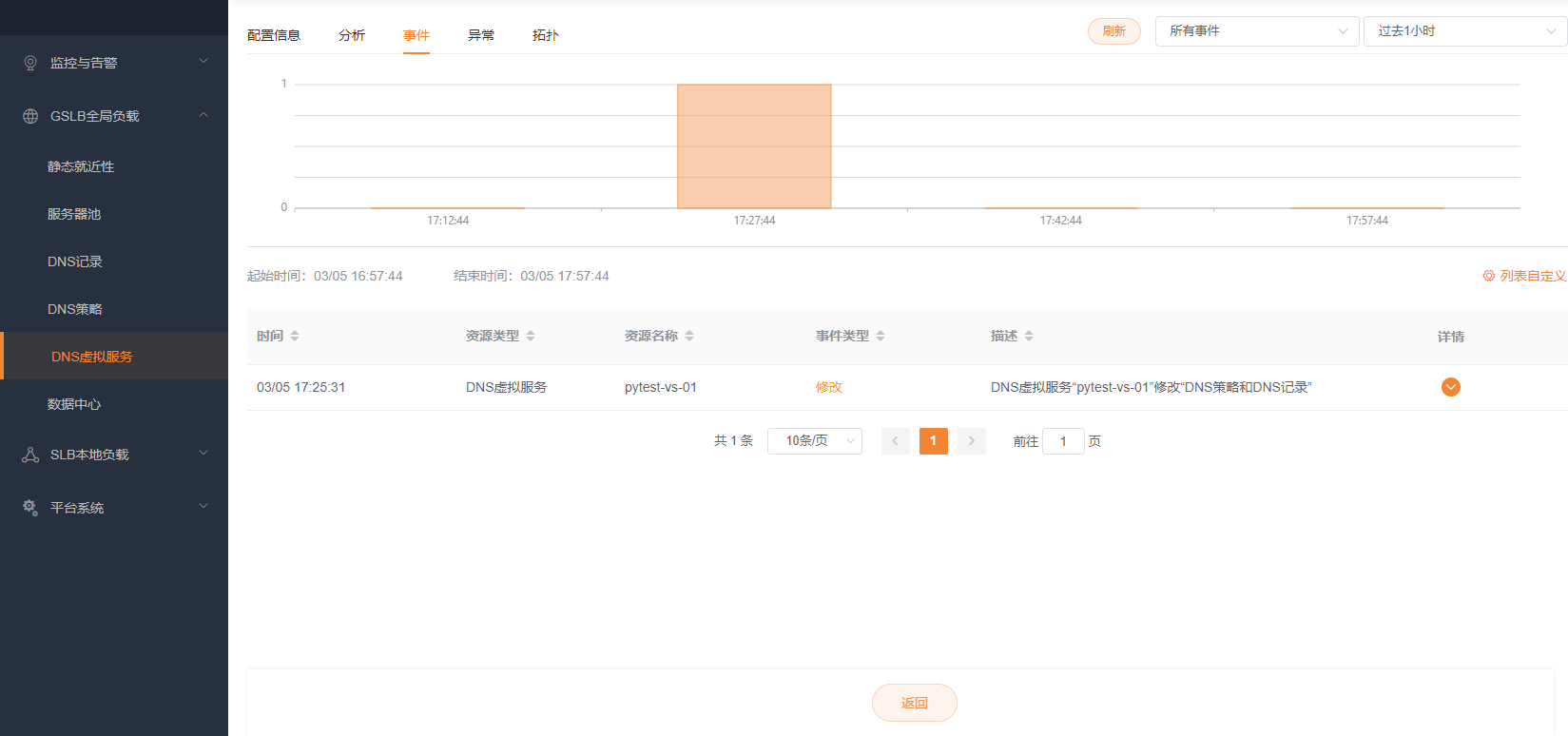
Task: Switch to the 配置信息 tab
Action: tap(274, 35)
